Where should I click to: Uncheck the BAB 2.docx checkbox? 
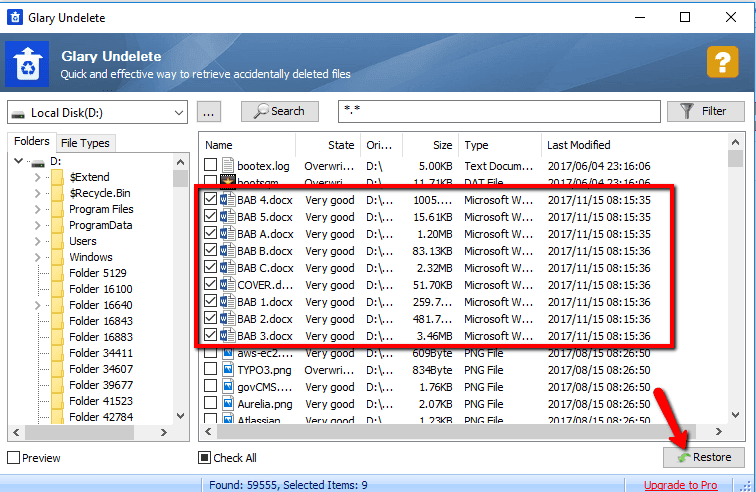click(210, 318)
